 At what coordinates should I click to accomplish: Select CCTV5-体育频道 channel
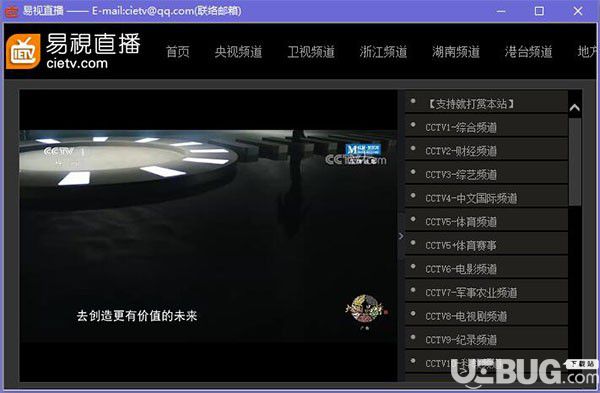(x=486, y=221)
